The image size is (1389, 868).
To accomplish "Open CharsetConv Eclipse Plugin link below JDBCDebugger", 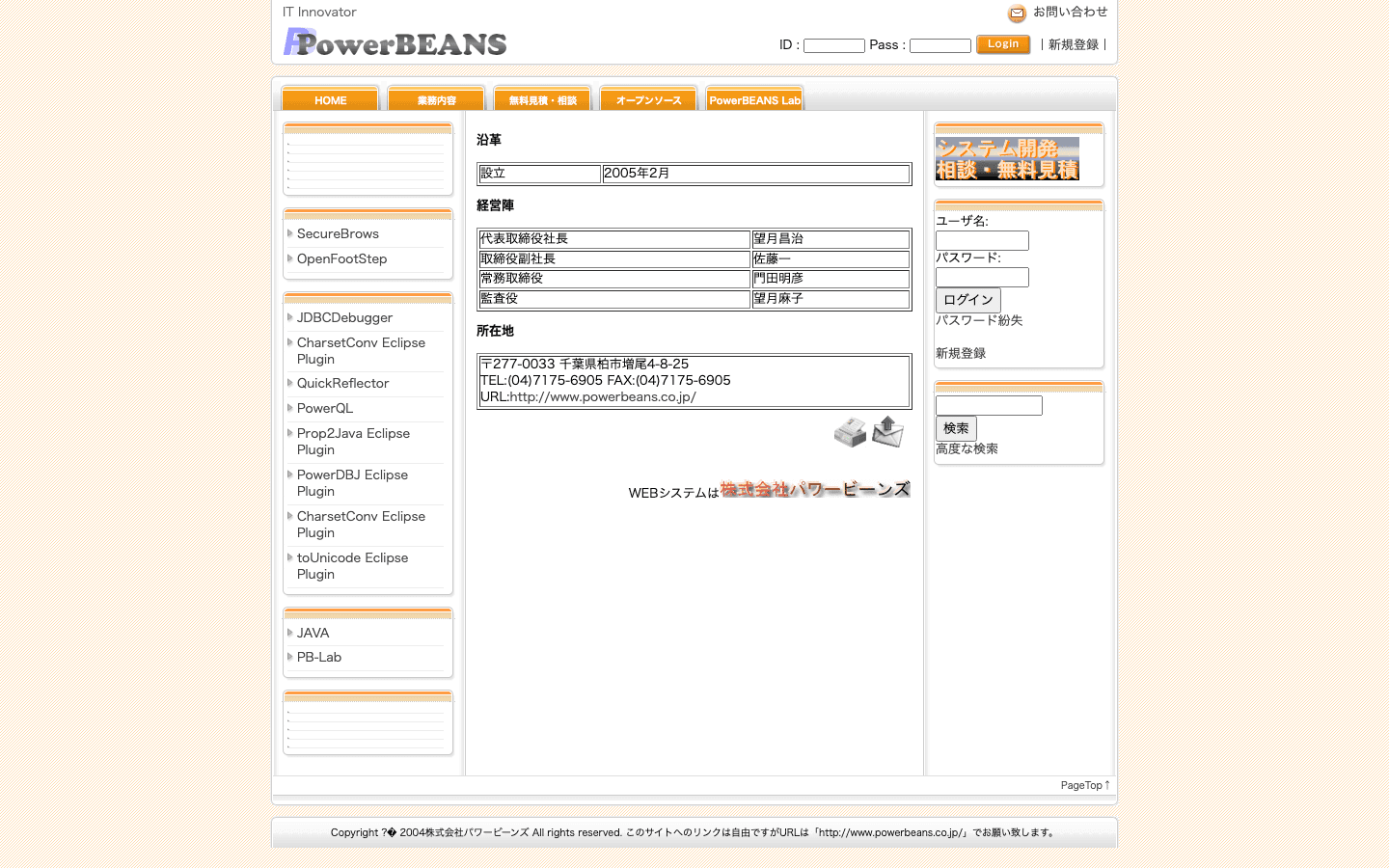I will 361,351.
